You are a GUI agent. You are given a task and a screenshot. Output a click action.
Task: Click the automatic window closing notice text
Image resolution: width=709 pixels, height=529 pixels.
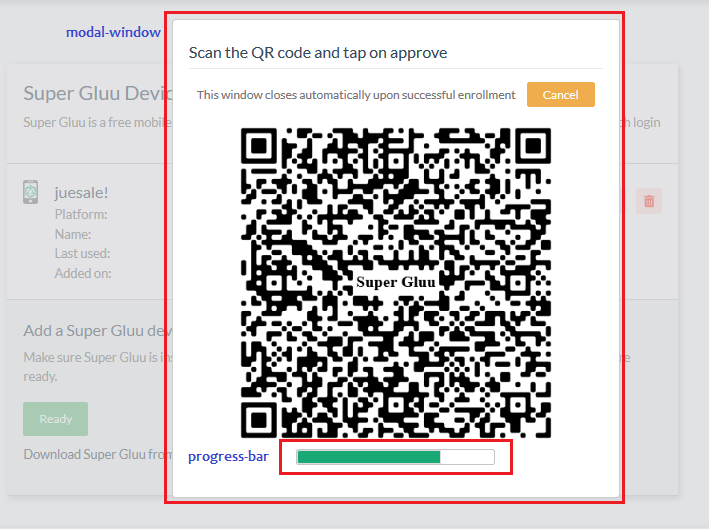[356, 95]
